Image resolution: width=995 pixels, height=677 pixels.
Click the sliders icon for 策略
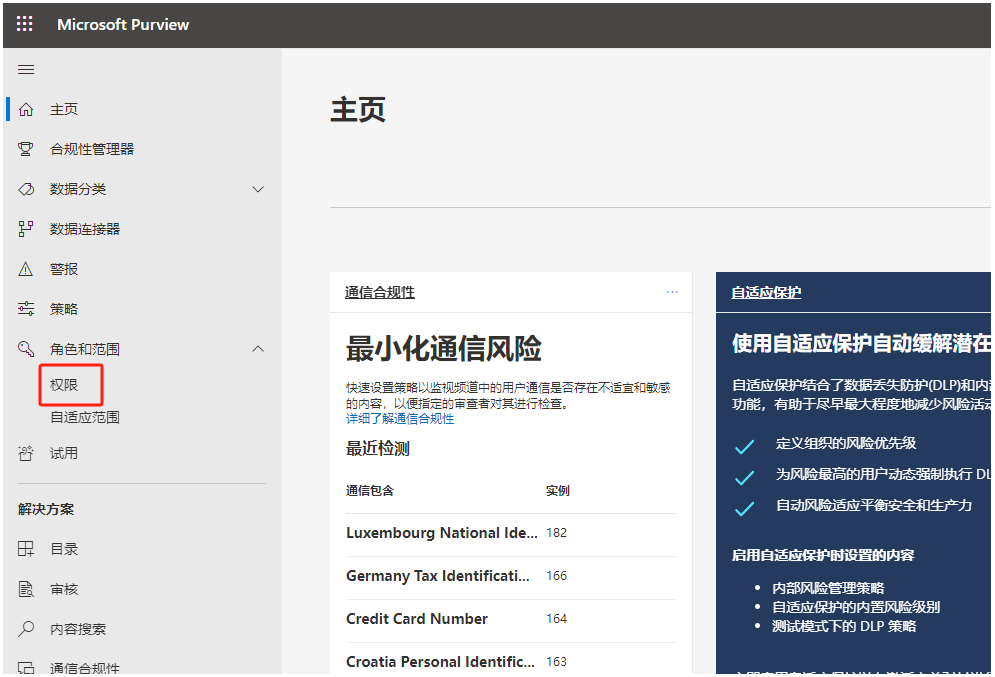coord(26,309)
